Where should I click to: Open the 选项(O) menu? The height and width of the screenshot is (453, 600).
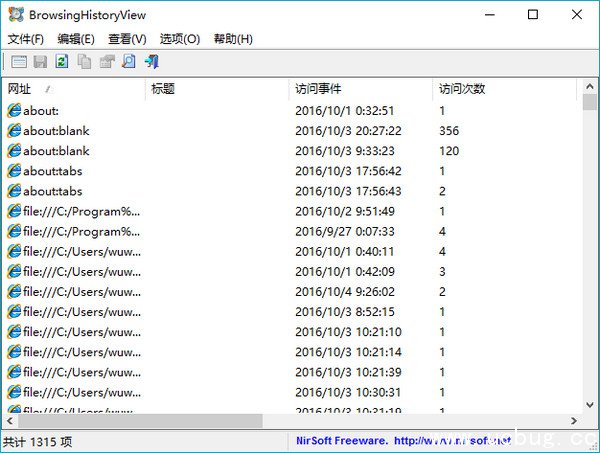(179, 39)
